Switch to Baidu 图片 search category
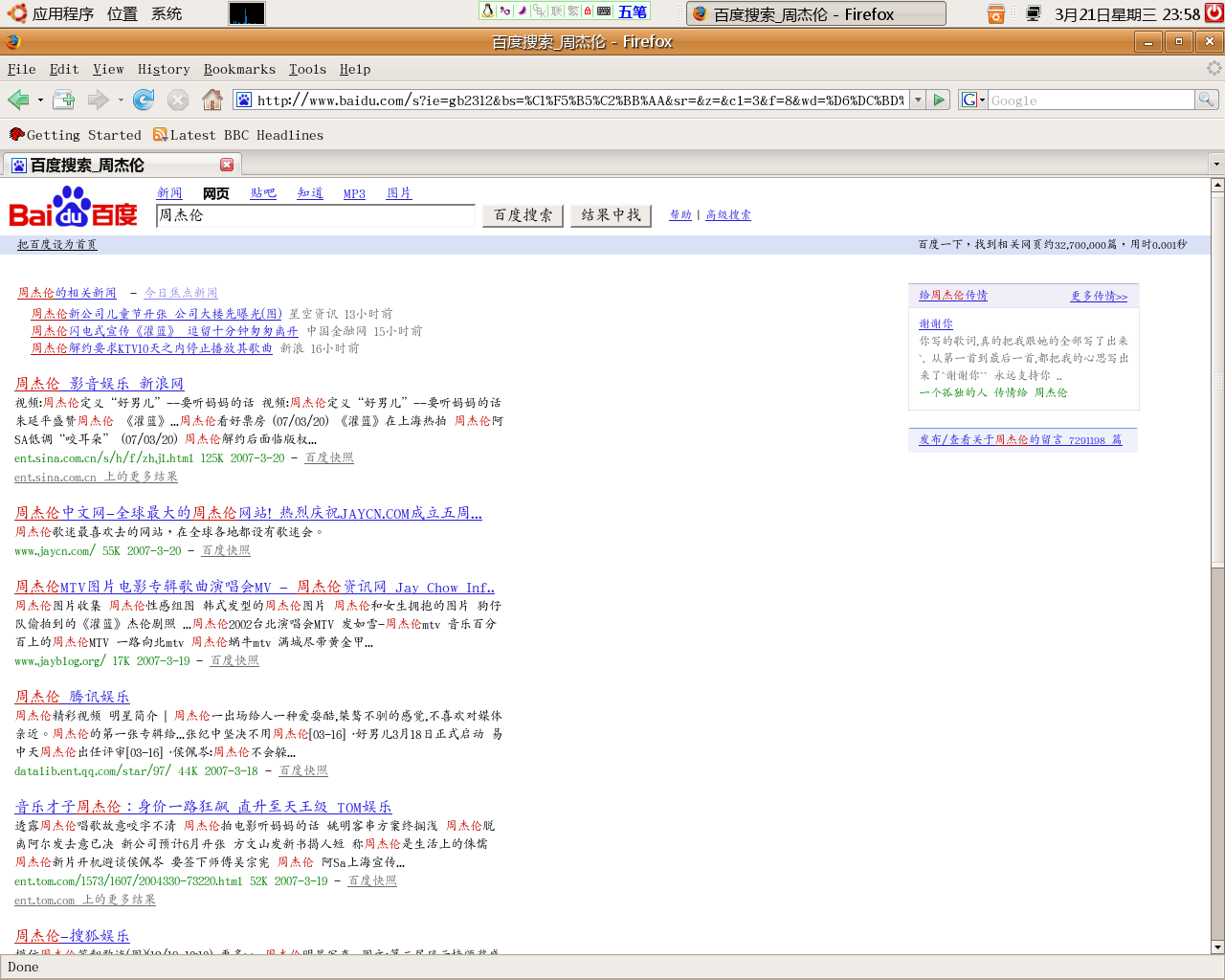Image resolution: width=1225 pixels, height=980 pixels. click(x=399, y=193)
